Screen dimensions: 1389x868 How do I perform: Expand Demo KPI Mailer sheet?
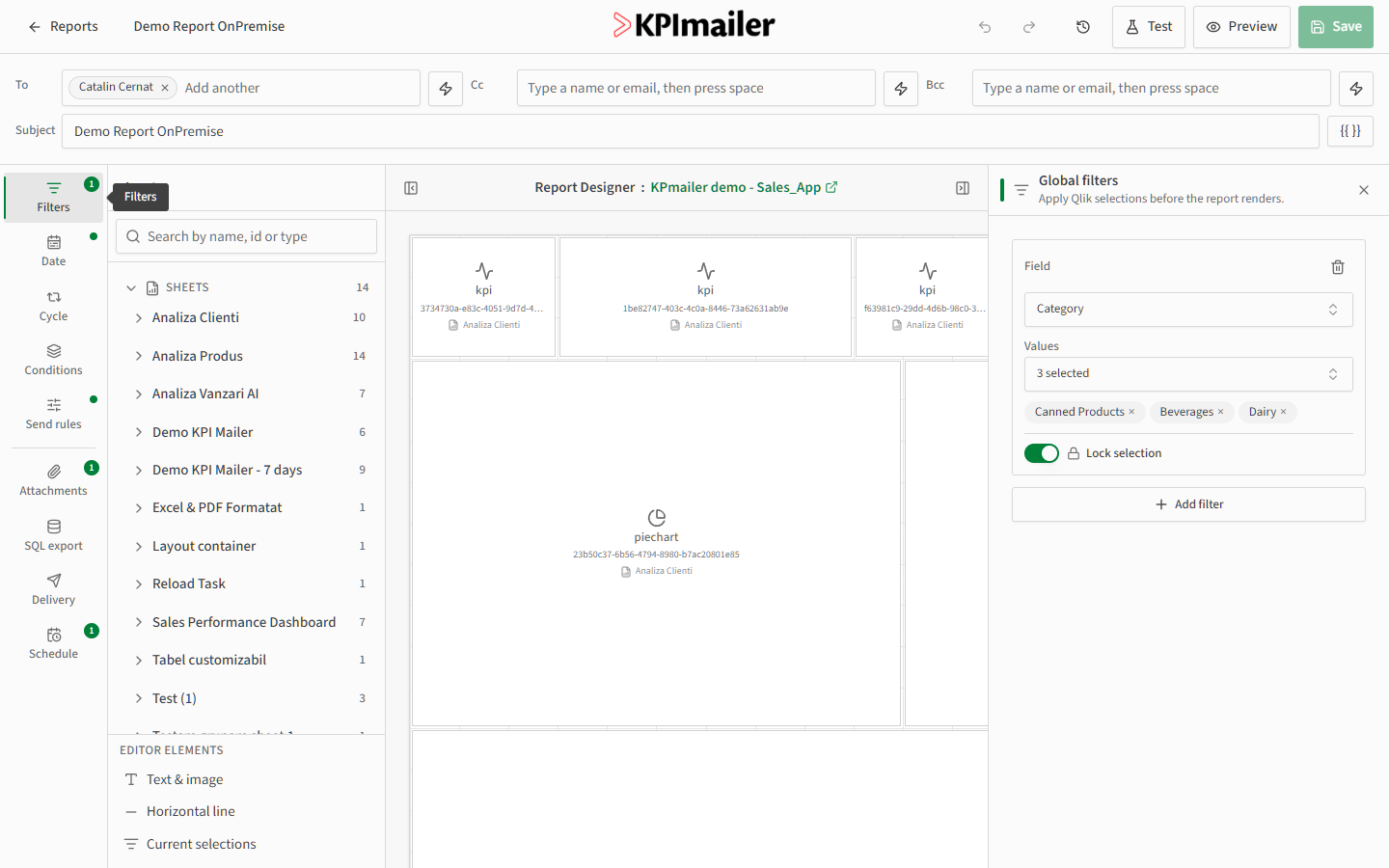(139, 432)
